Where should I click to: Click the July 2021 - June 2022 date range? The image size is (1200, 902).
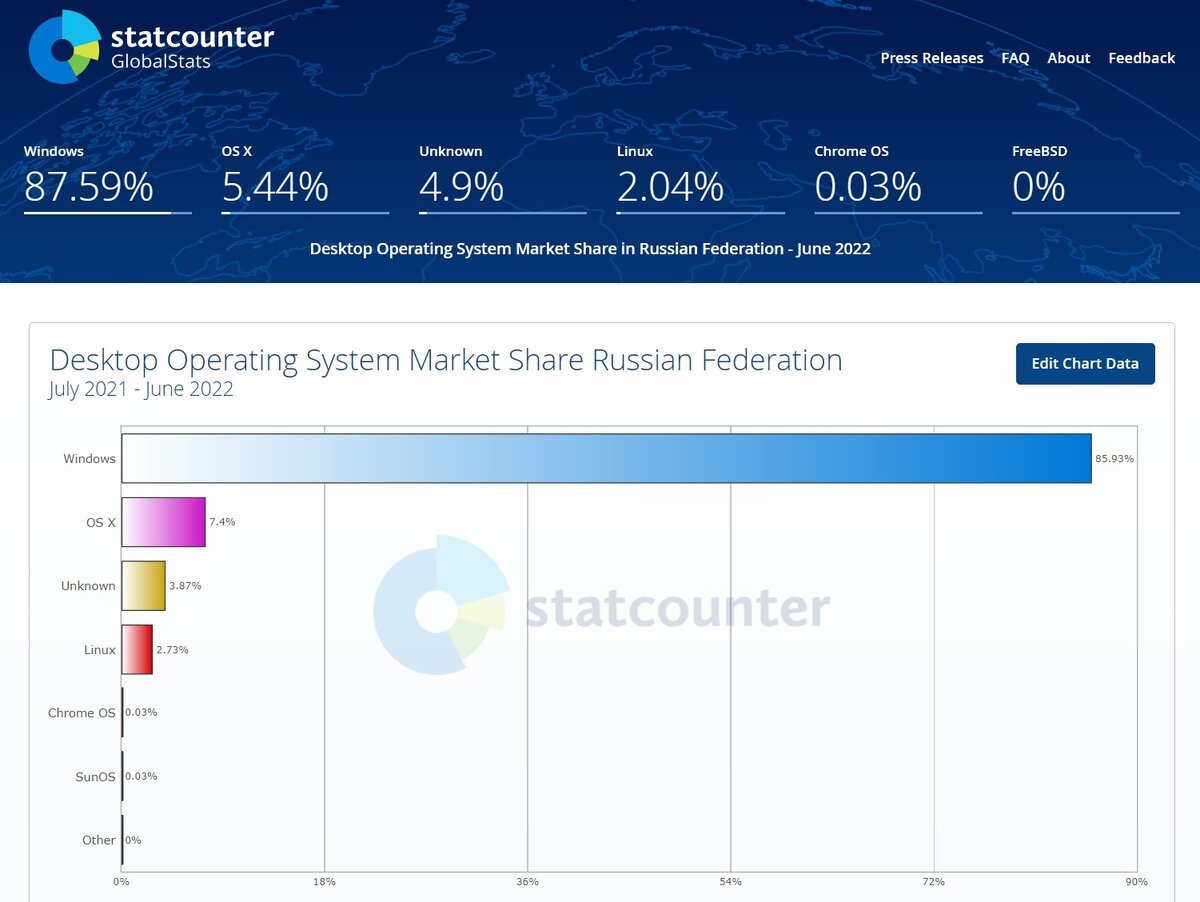[x=141, y=389]
